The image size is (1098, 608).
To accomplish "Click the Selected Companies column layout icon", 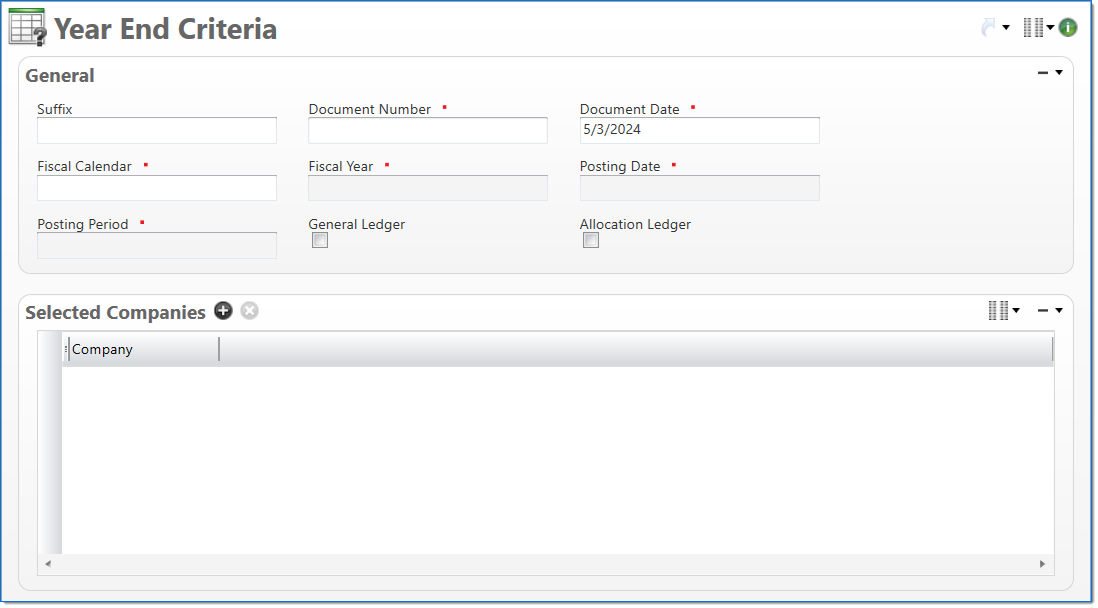I will (x=998, y=311).
